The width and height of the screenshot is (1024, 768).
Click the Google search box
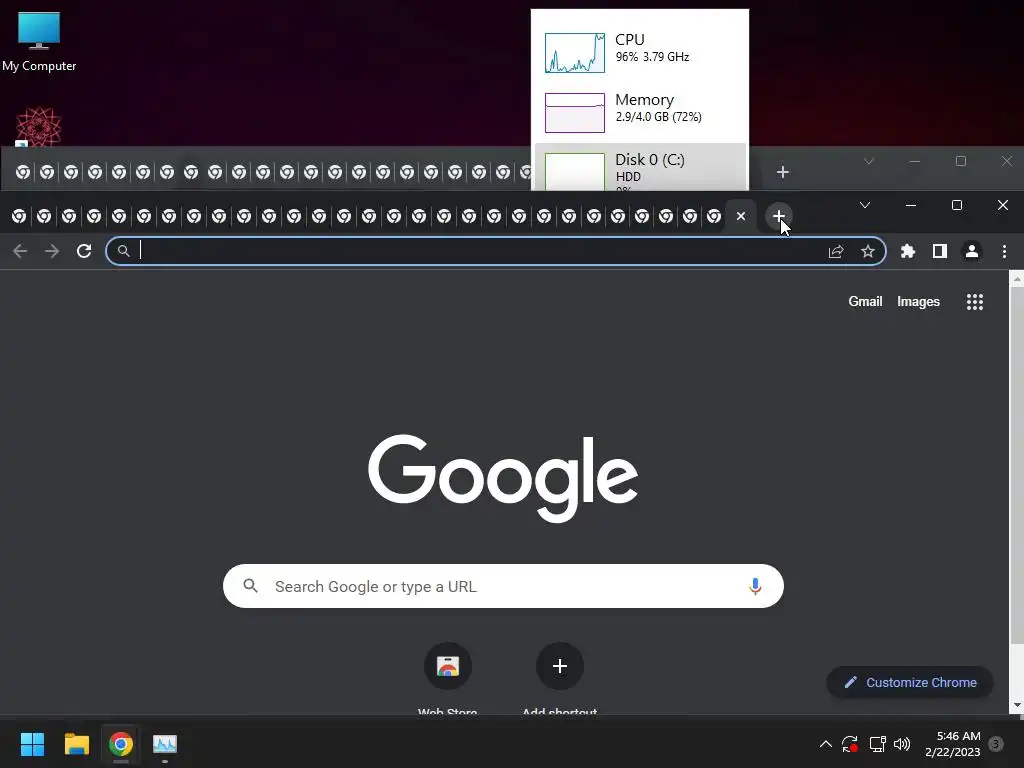click(x=503, y=586)
